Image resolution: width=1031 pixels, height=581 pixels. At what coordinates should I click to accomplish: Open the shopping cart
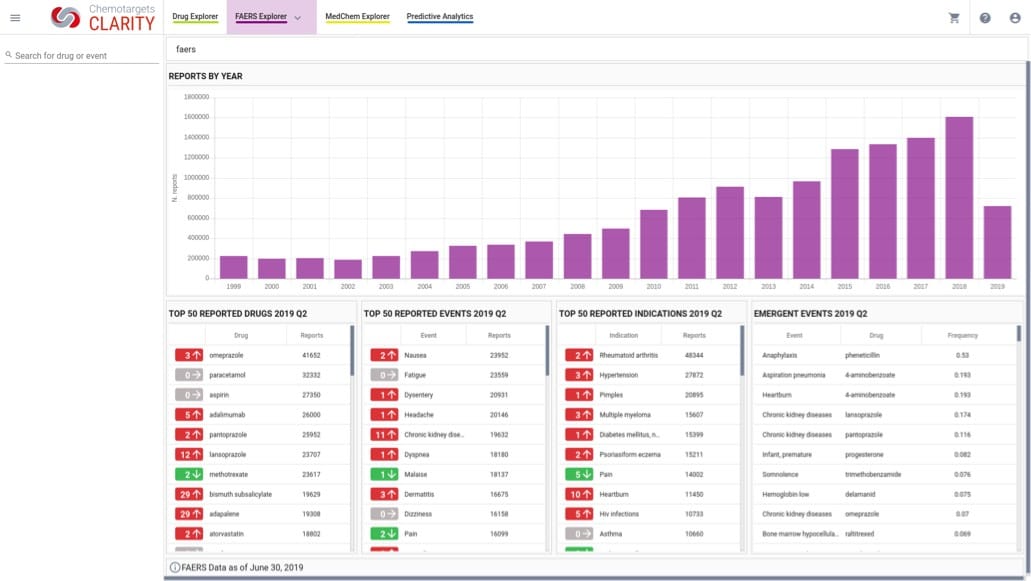[954, 18]
